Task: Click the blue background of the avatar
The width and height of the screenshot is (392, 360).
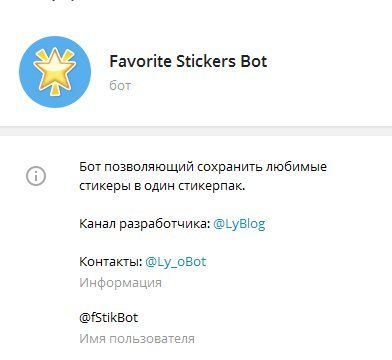Action: coord(28,90)
